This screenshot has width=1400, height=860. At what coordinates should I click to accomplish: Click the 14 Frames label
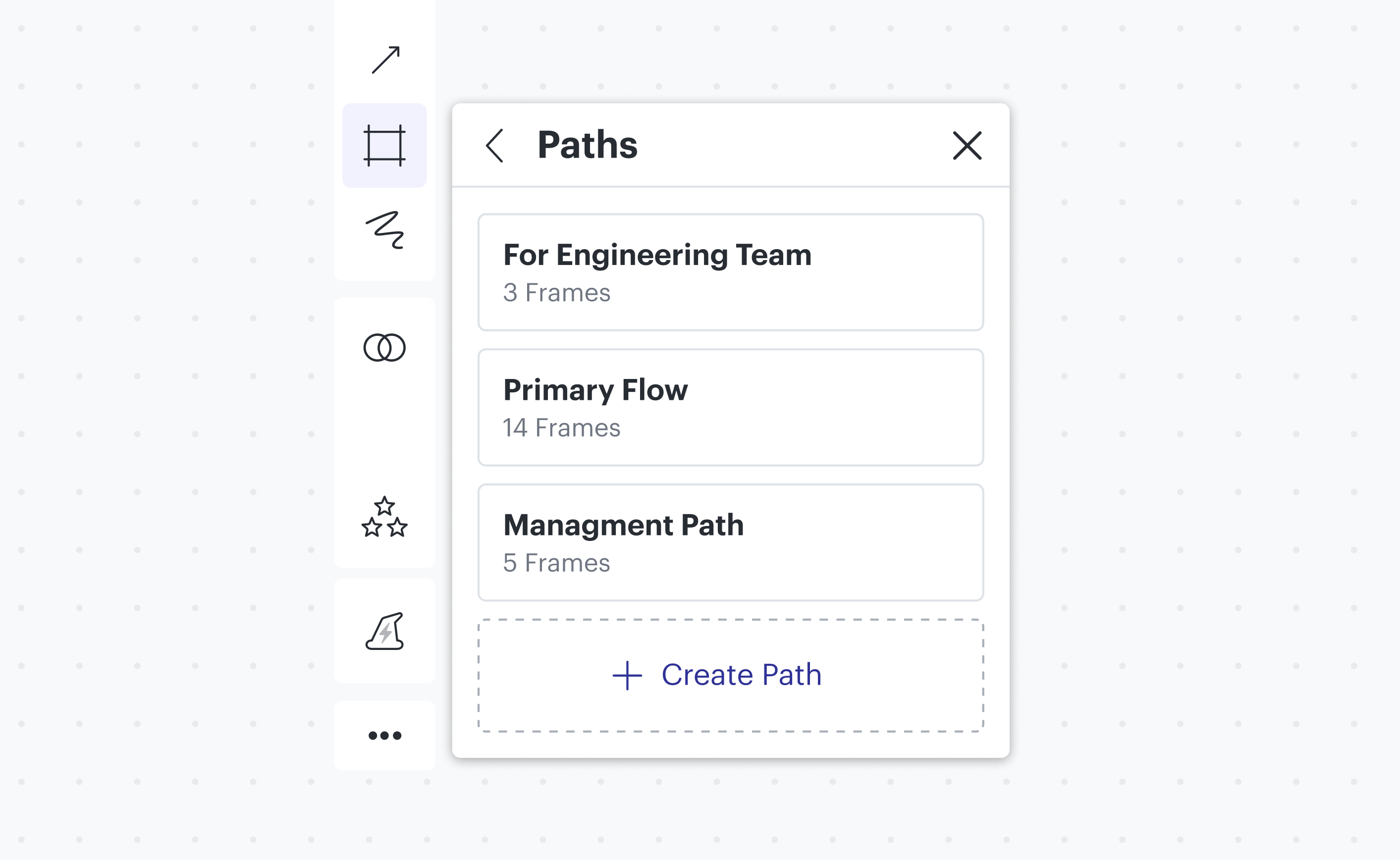coord(561,428)
